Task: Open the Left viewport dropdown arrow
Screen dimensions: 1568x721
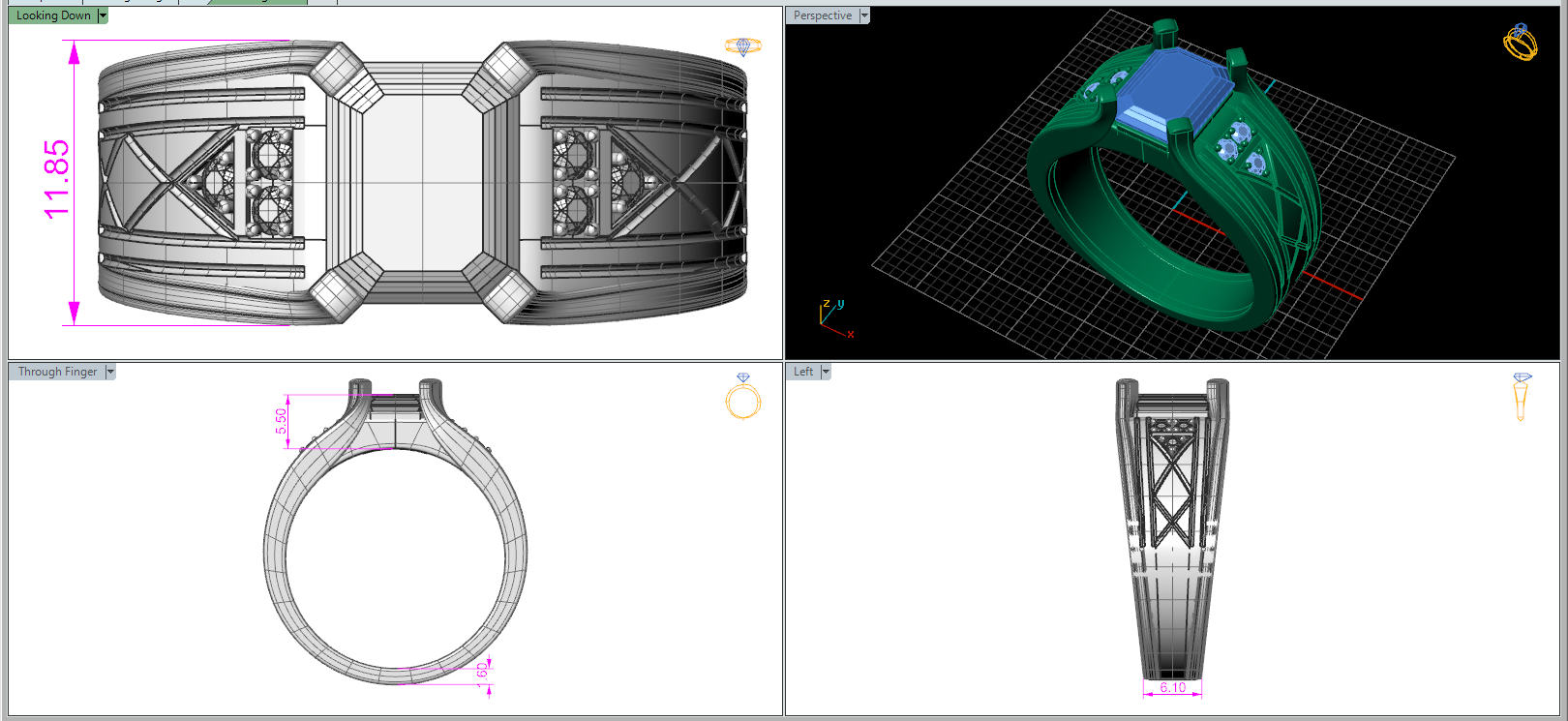Action: (x=826, y=372)
